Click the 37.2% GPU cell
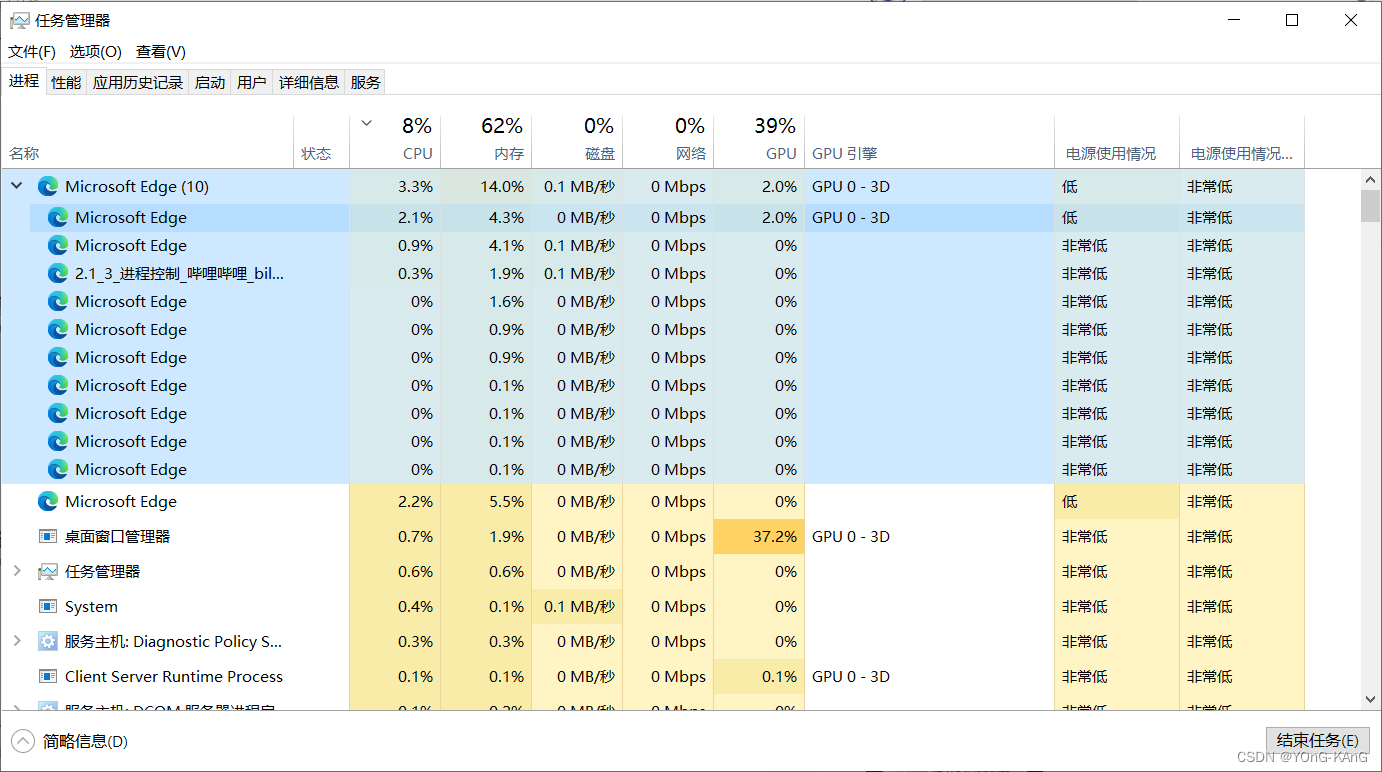The image size is (1382, 772). pos(759,536)
